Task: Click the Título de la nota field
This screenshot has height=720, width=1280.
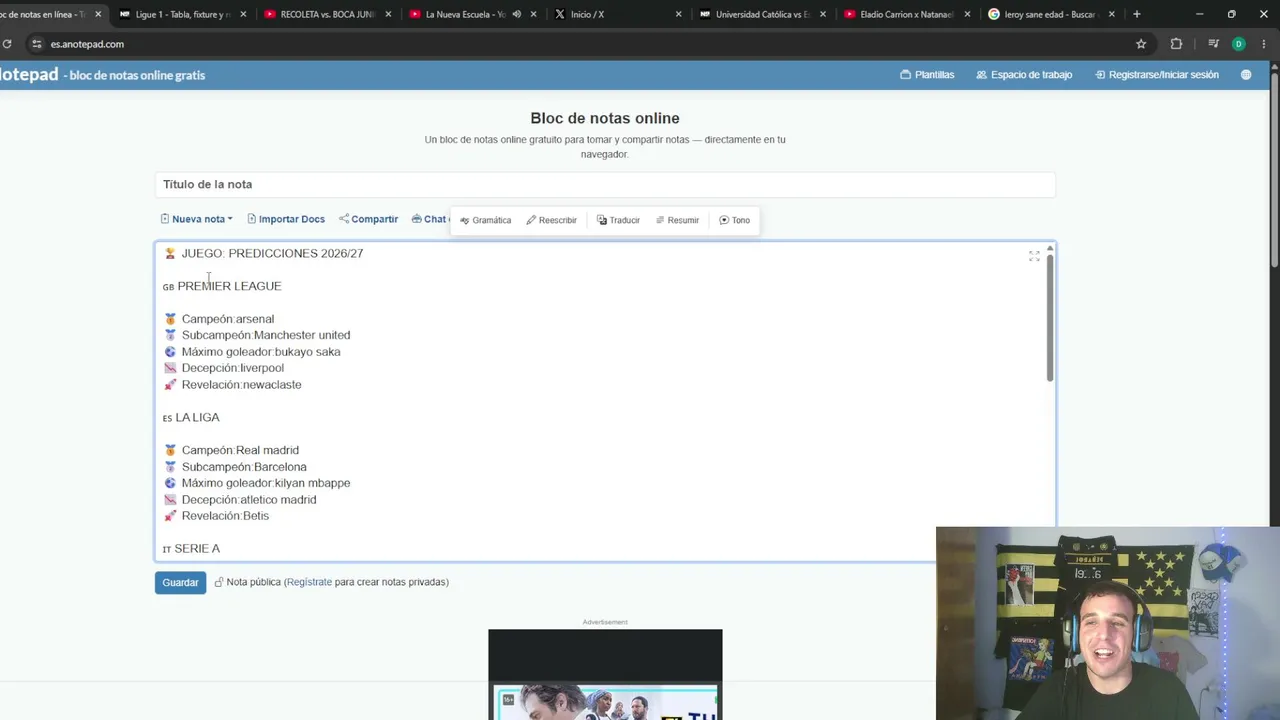Action: [x=605, y=184]
